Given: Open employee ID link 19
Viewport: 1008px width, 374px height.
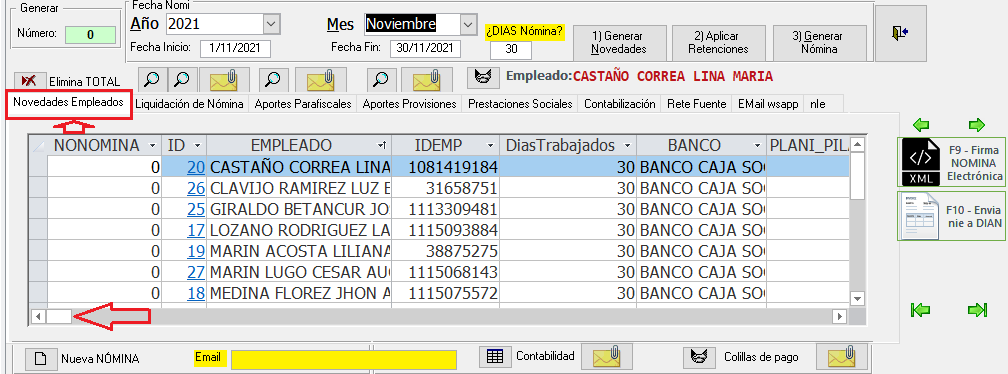Looking at the screenshot, I should pos(196,251).
